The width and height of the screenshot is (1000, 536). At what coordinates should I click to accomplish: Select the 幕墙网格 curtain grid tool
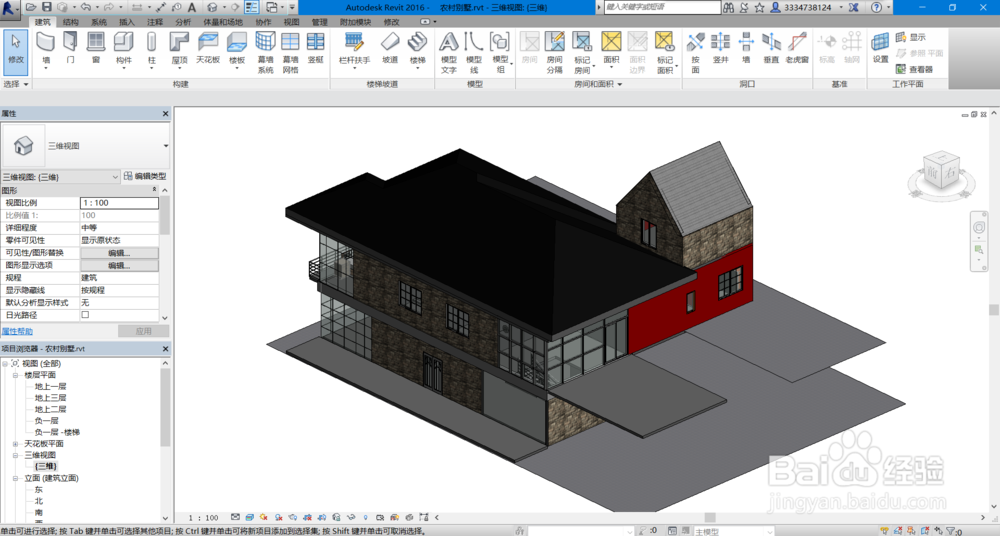point(290,52)
